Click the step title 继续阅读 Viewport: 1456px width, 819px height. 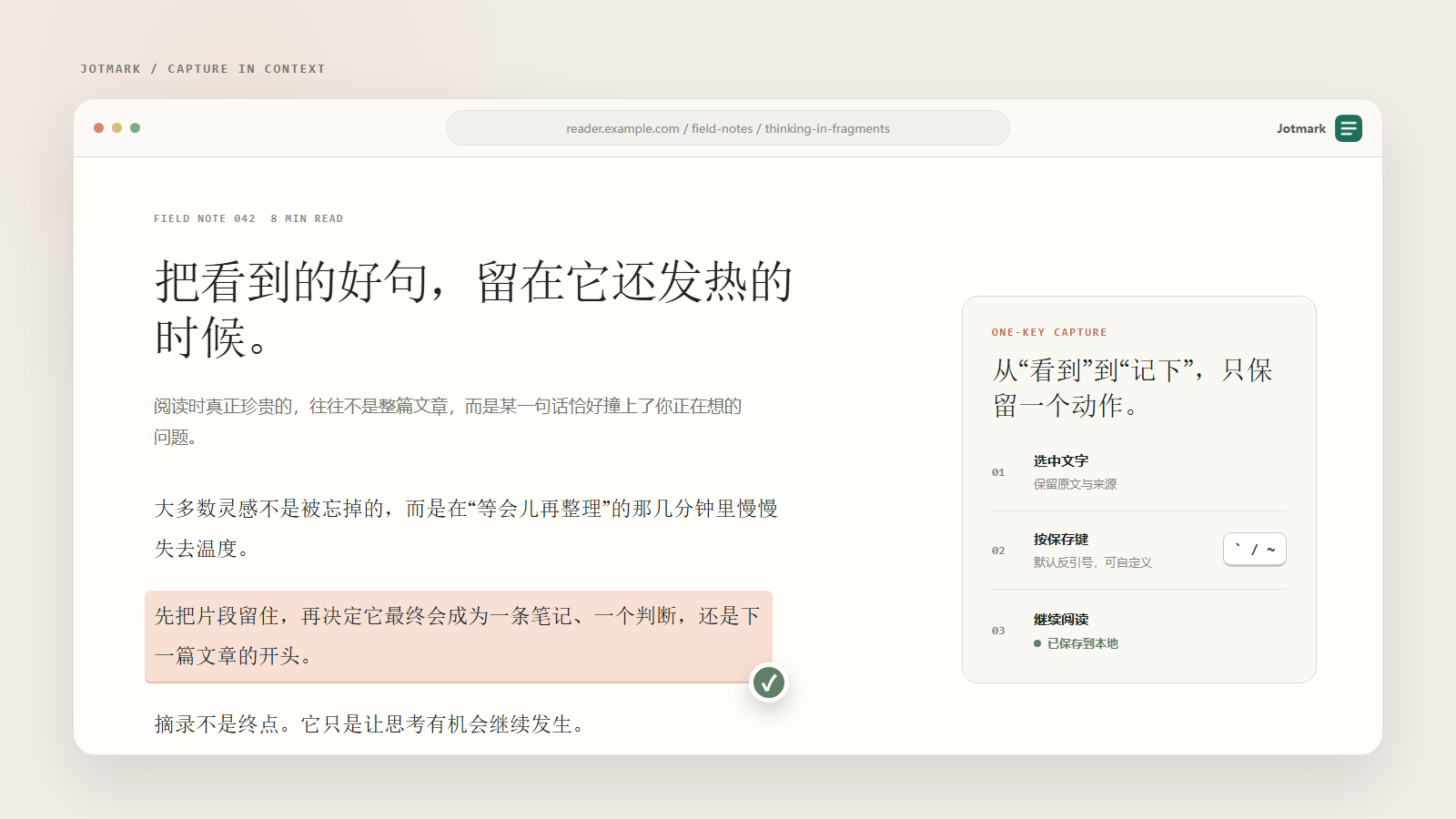(x=1061, y=619)
